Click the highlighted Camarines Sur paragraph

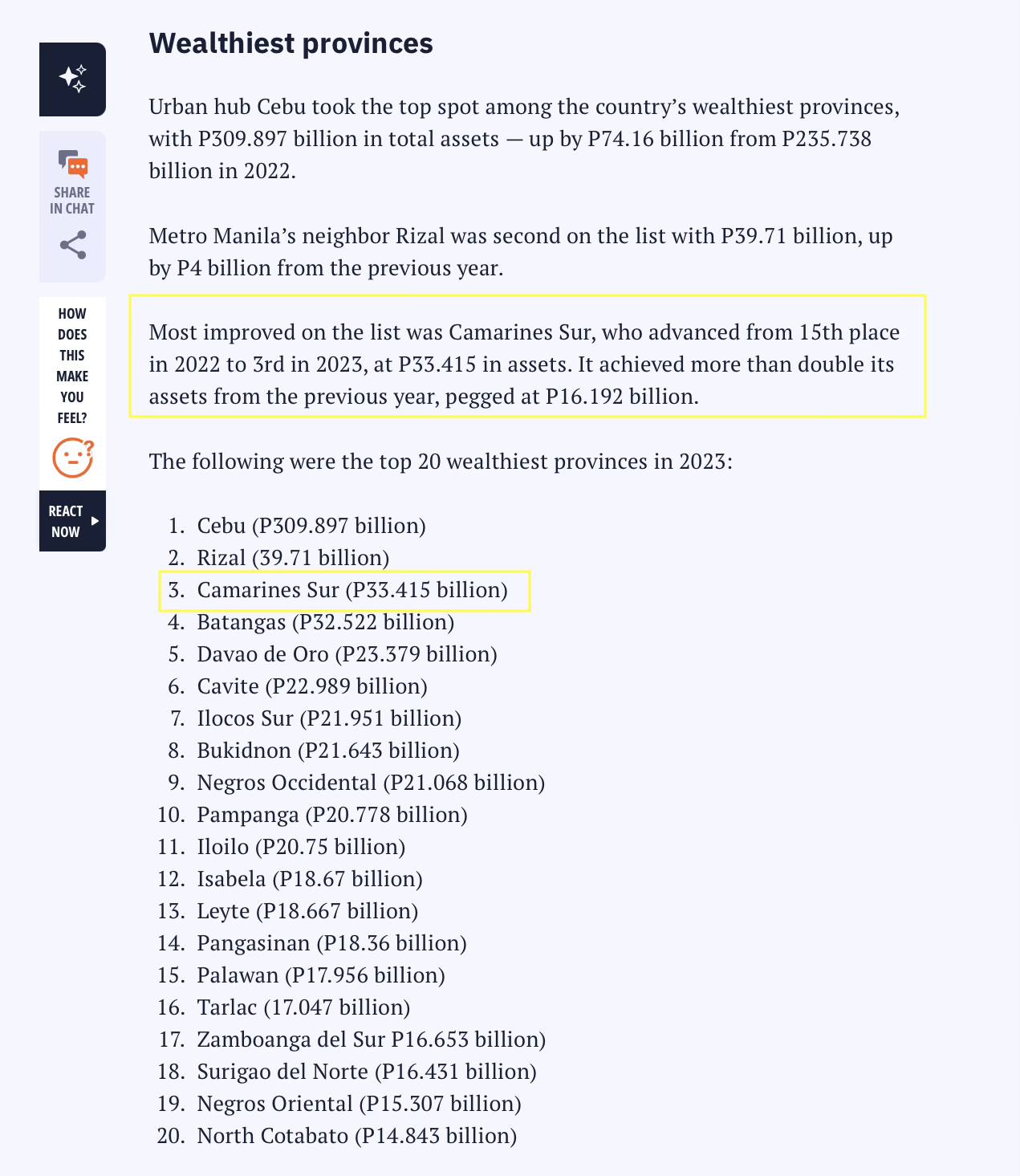tap(527, 356)
